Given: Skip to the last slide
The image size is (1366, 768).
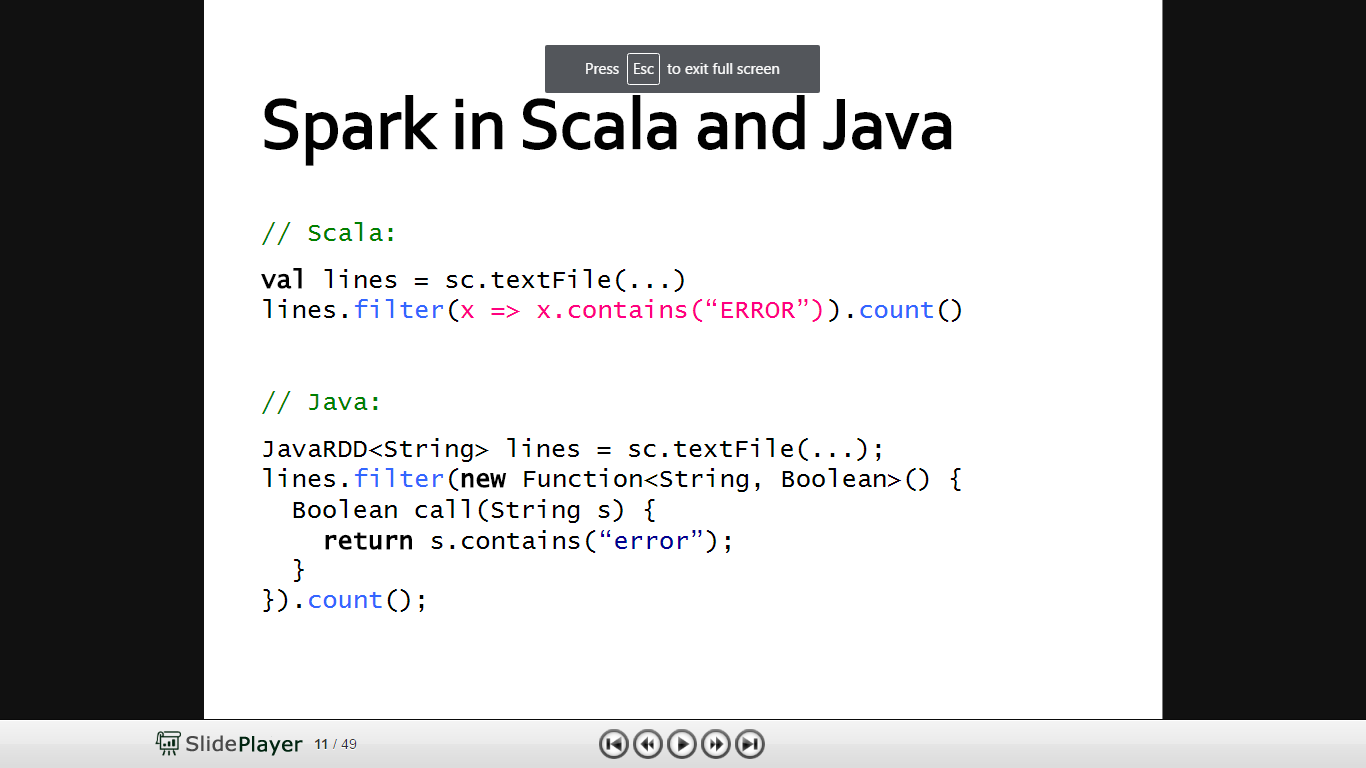Looking at the screenshot, I should [x=748, y=744].
